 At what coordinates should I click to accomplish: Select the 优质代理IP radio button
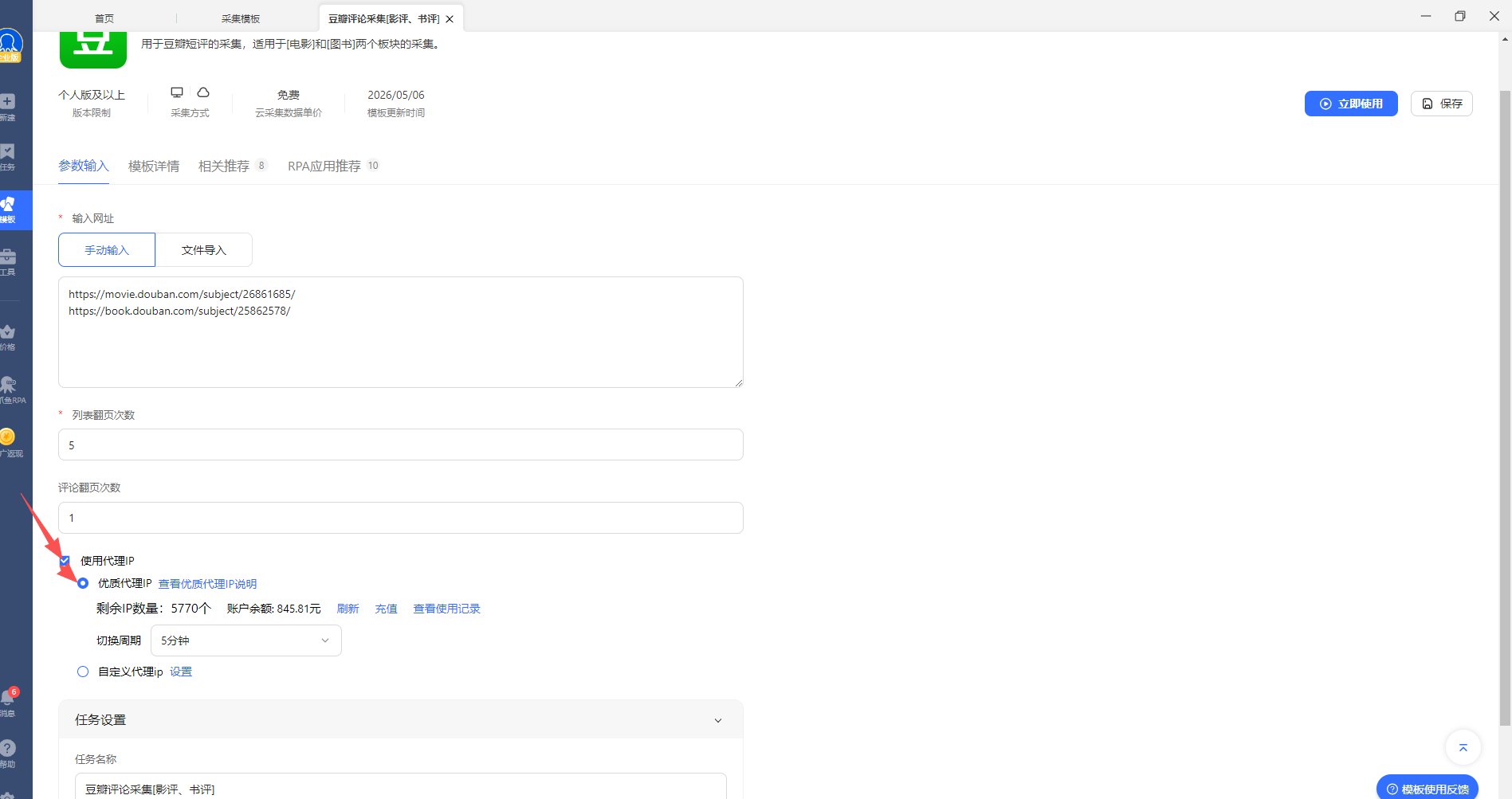[x=83, y=583]
